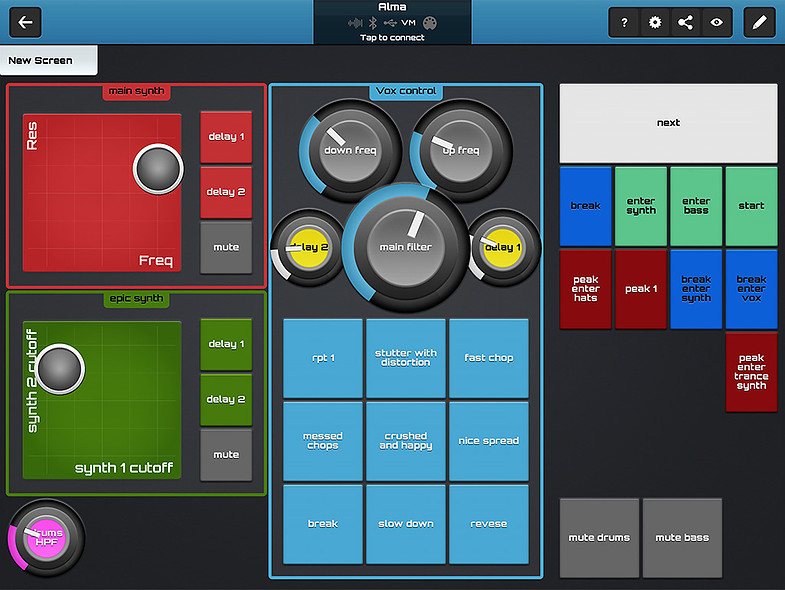The width and height of the screenshot is (785, 590).
Task: Trigger the rpt 1 pad
Action: 323,358
